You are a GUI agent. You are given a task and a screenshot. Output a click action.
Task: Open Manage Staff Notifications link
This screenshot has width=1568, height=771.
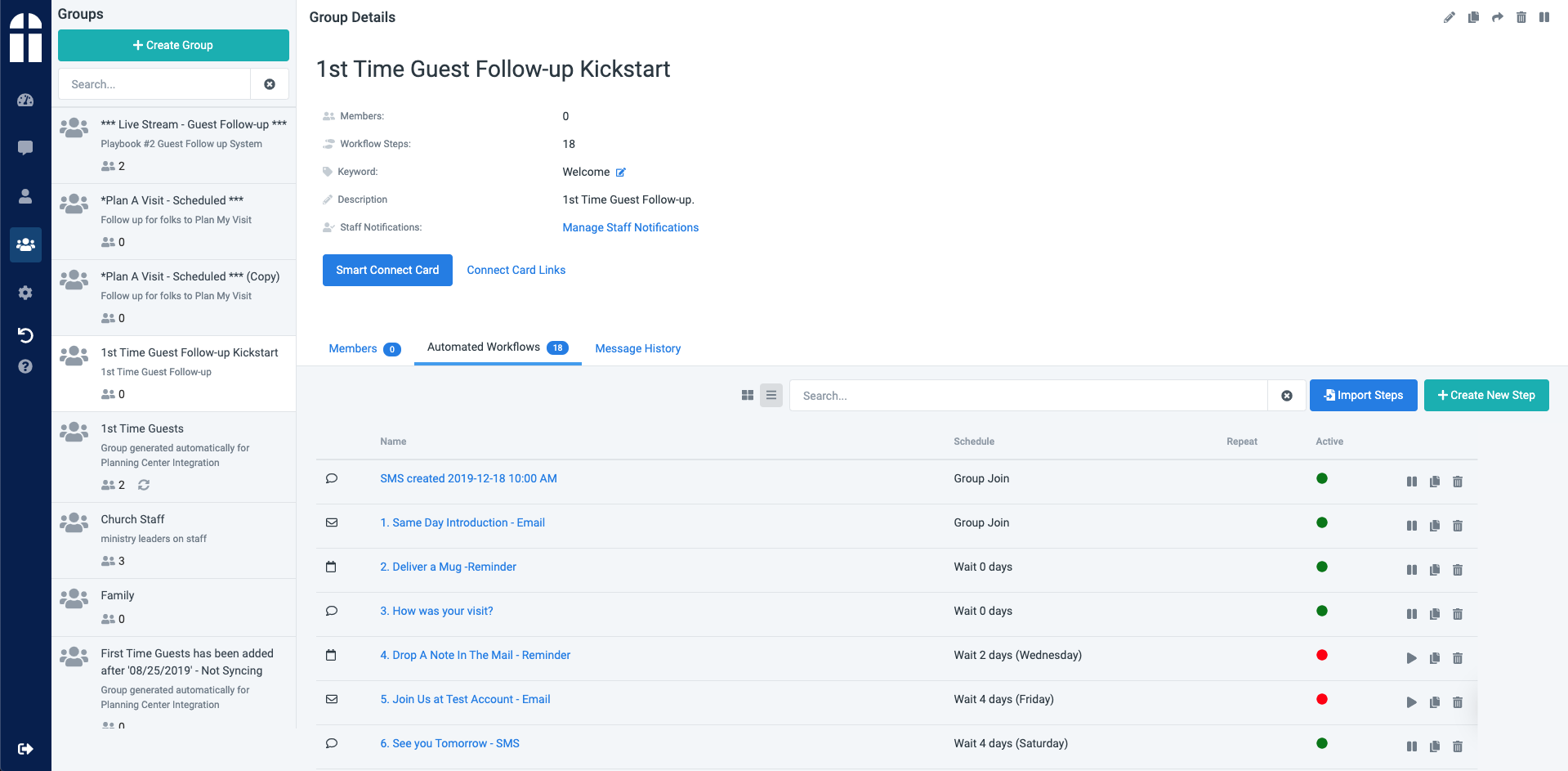[630, 228]
